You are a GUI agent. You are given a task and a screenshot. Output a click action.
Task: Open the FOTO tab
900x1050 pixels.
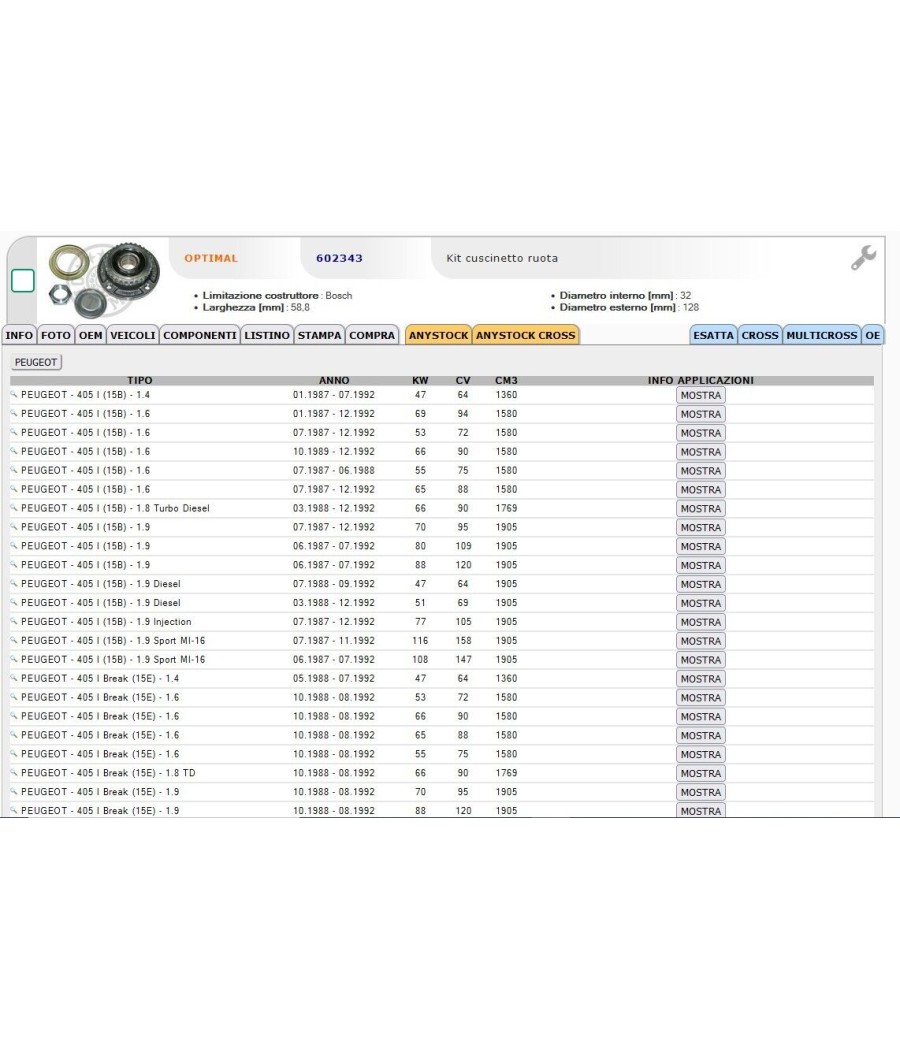pyautogui.click(x=56, y=335)
